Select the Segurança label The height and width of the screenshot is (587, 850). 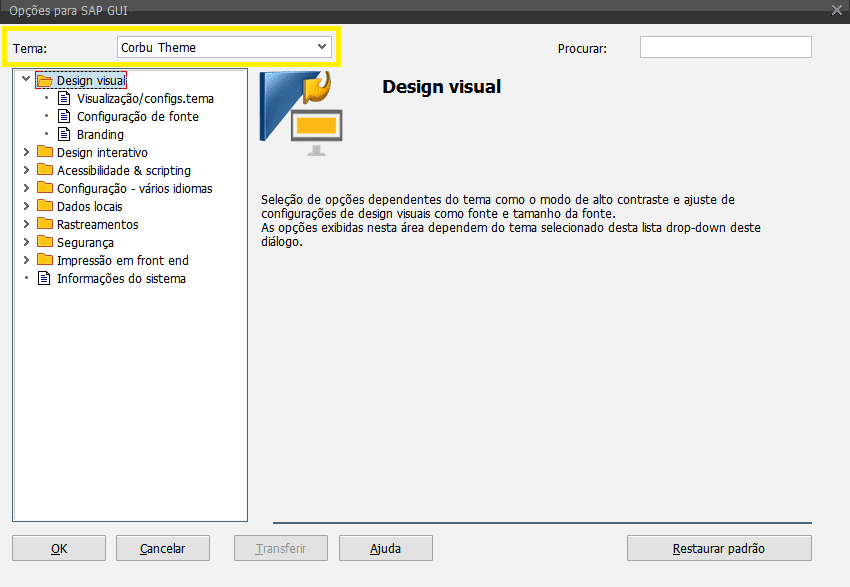85,242
